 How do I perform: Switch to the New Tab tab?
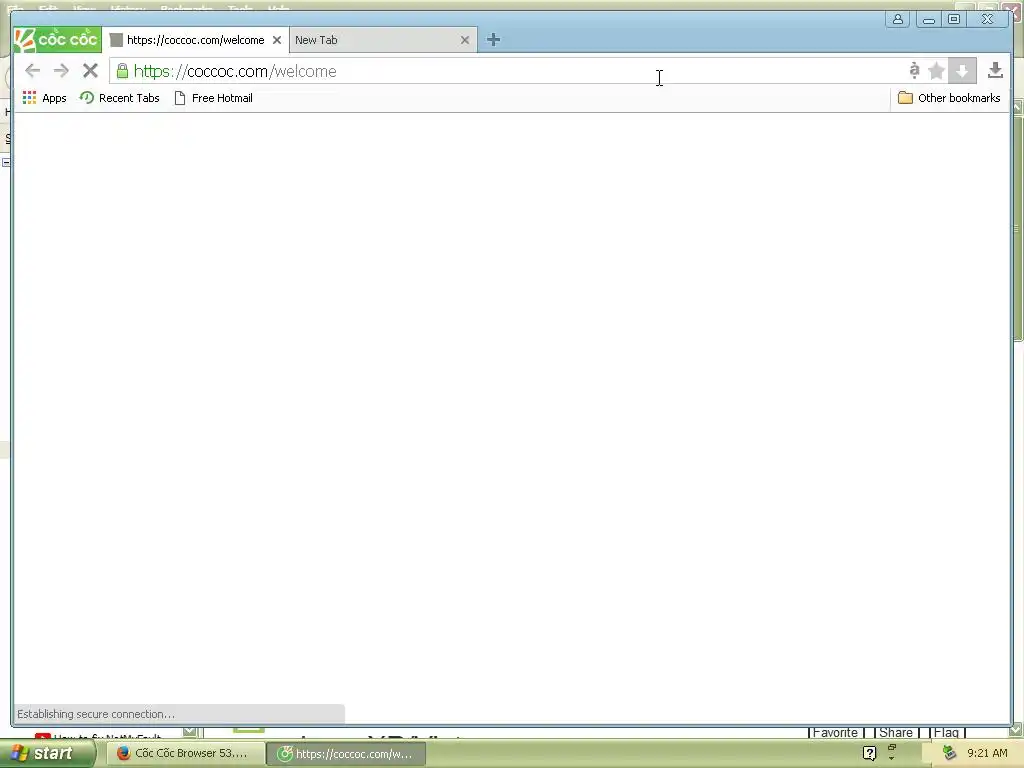(382, 40)
